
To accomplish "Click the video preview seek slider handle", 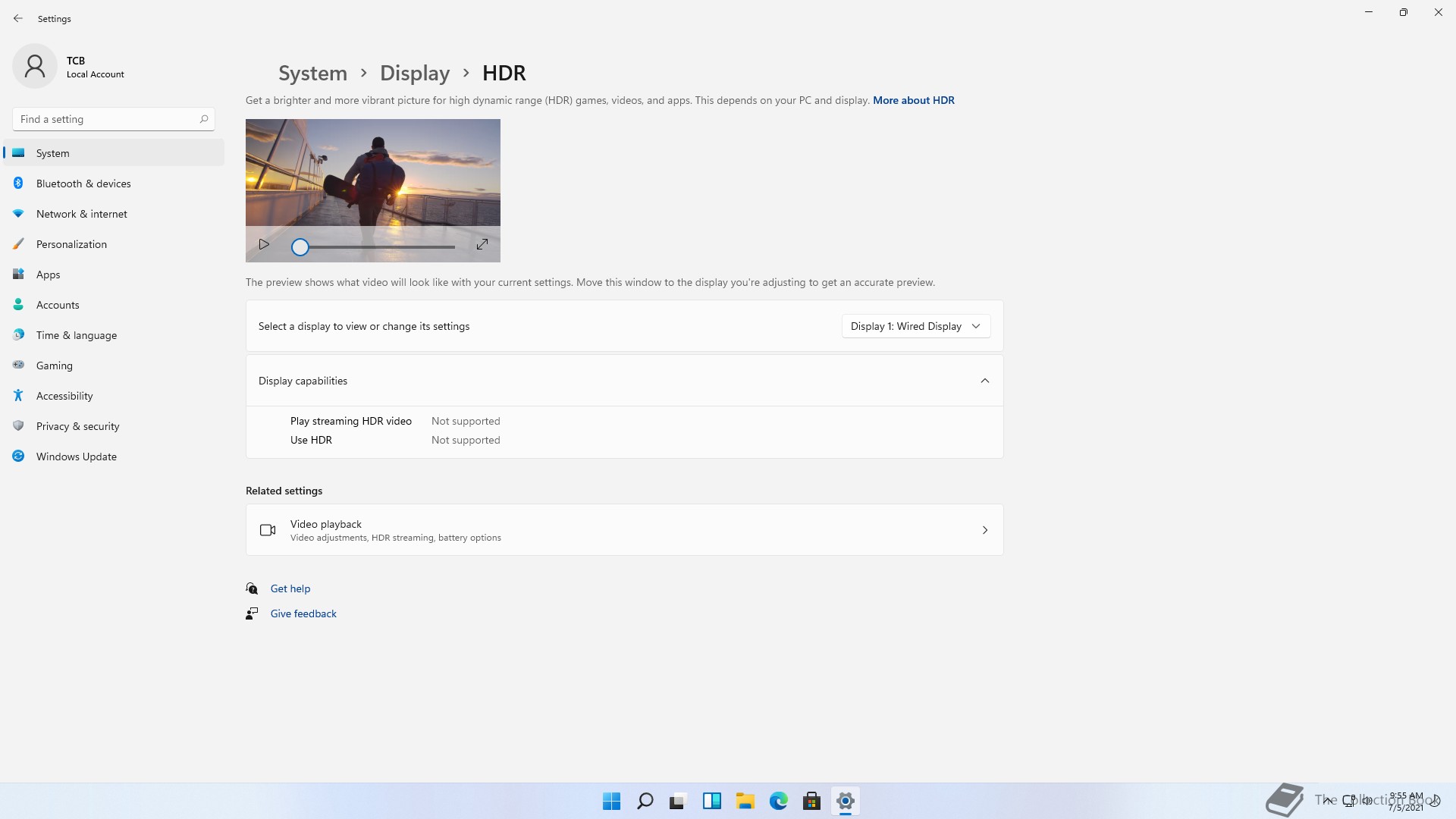I will tap(300, 247).
